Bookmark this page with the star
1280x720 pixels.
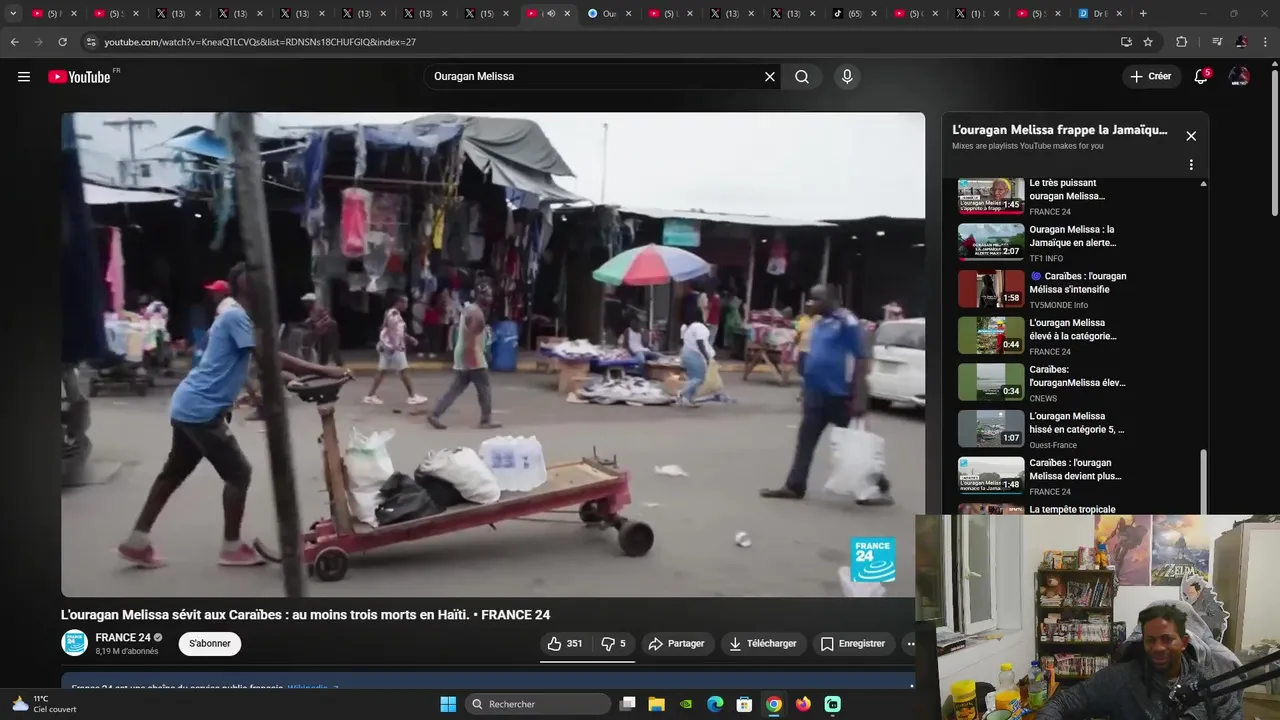pos(1148,42)
